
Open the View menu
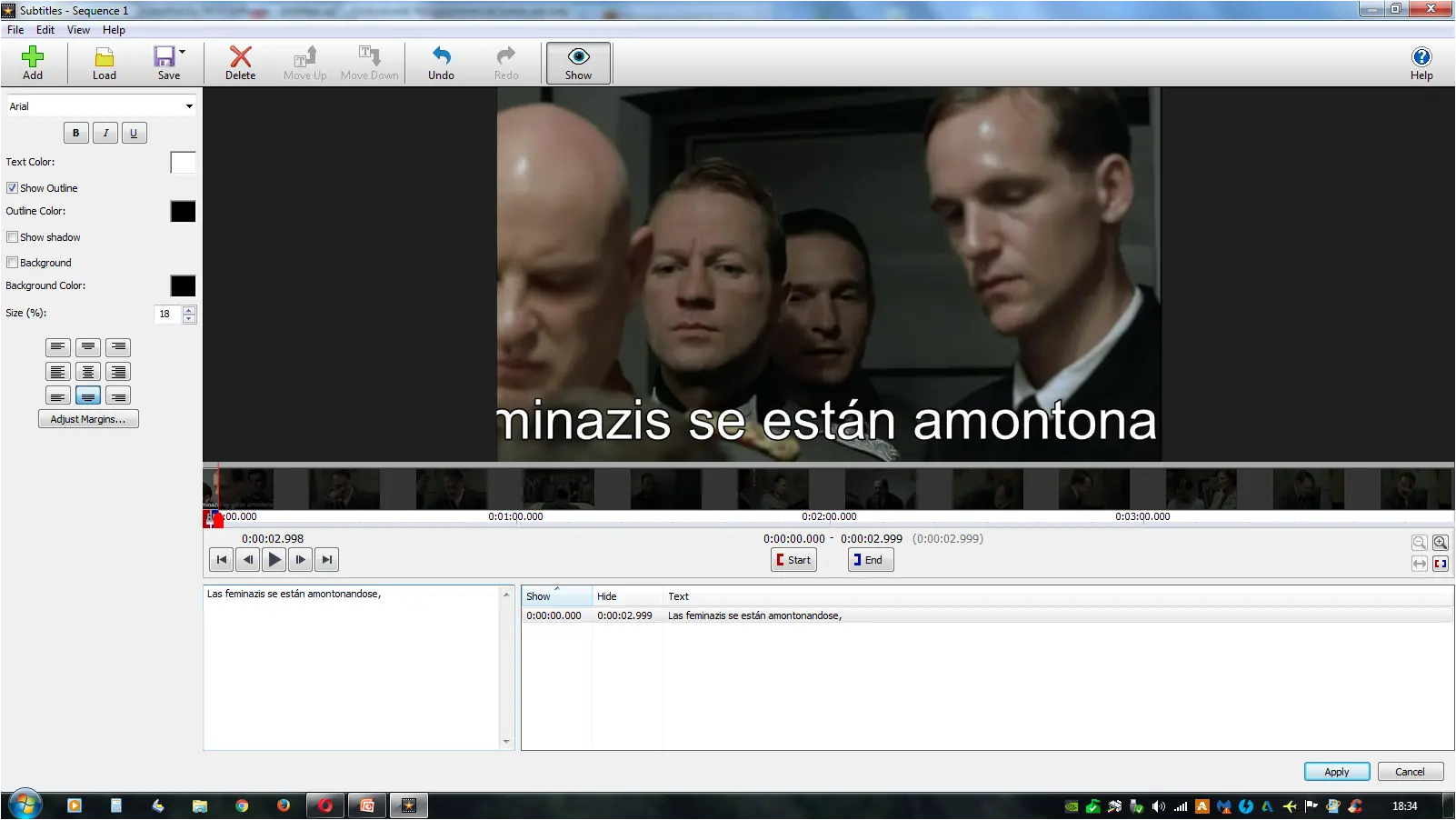pos(78,30)
